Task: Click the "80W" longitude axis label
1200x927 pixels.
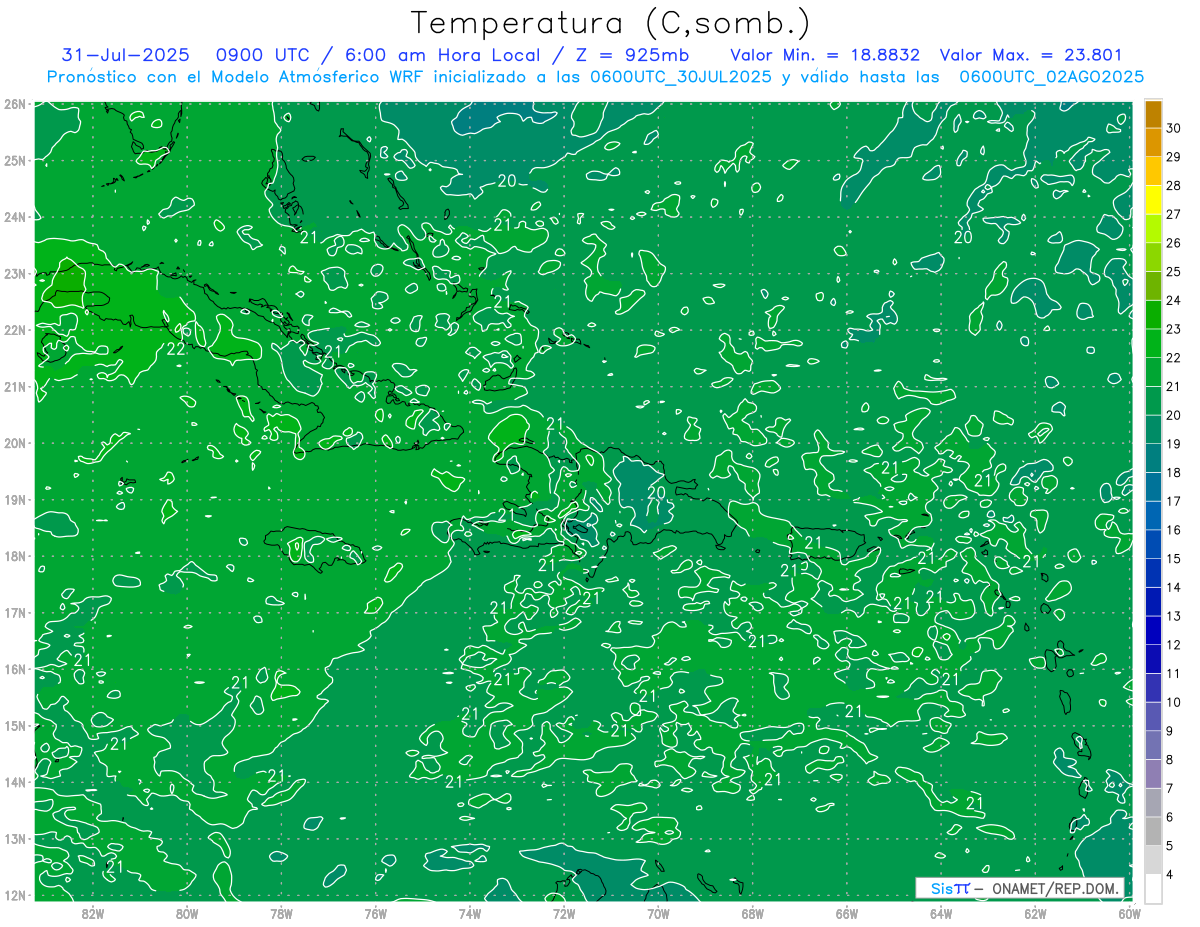Action: (x=187, y=913)
